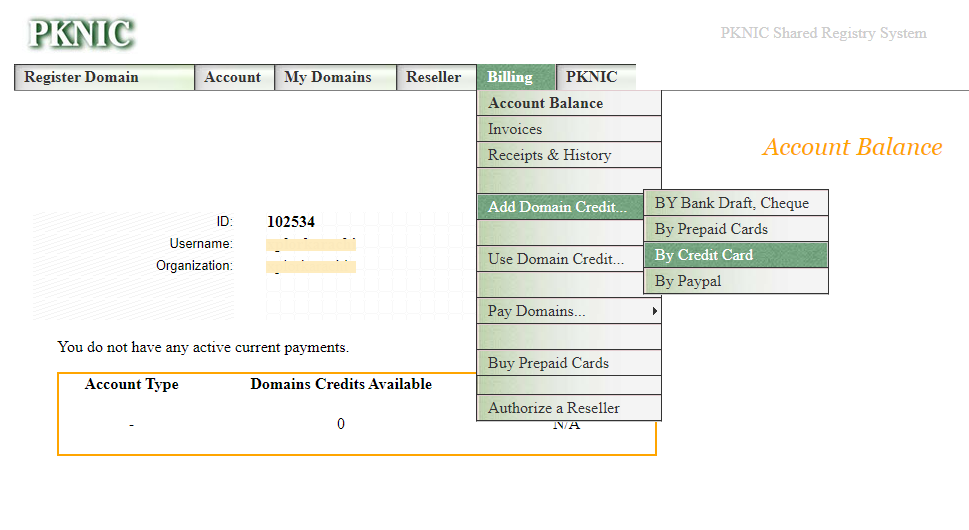Click Authorize a Reseller menu item
The width and height of the screenshot is (969, 530).
coord(569,408)
